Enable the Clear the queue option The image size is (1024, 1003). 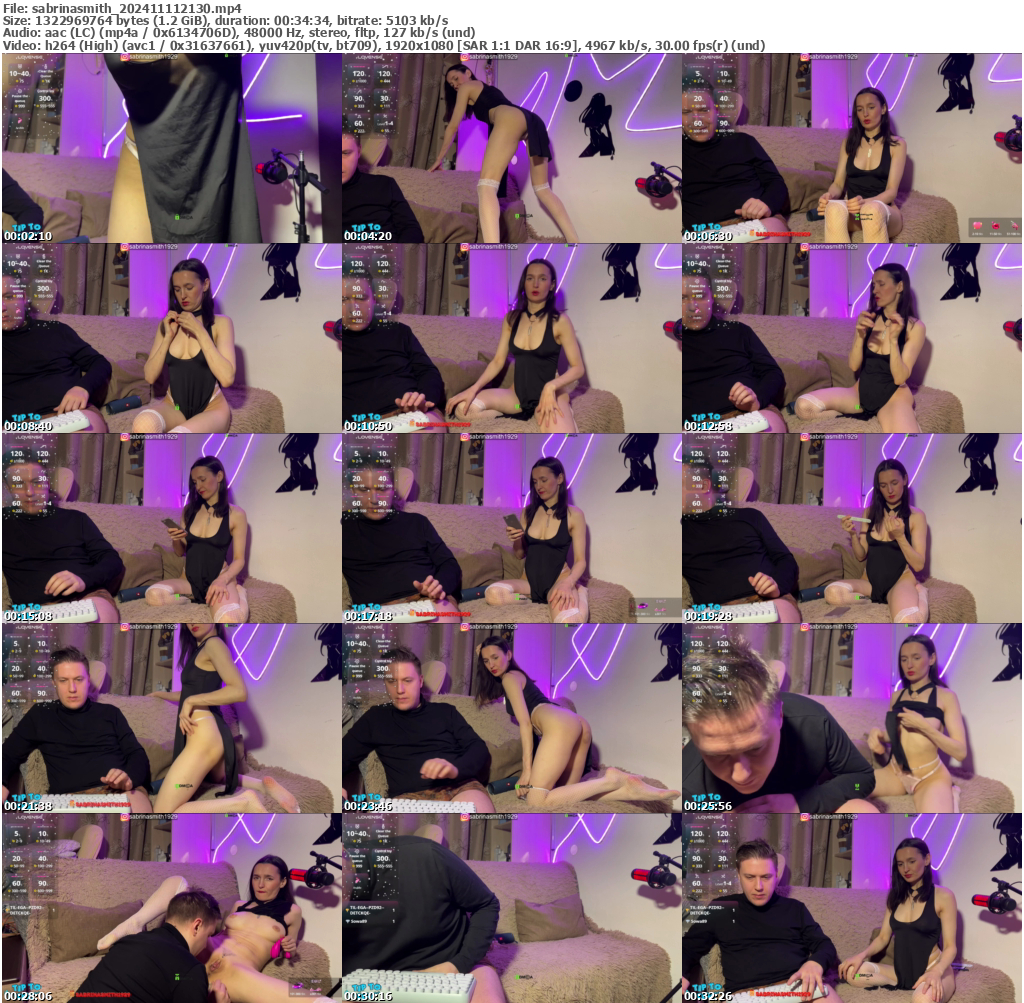click(x=44, y=72)
